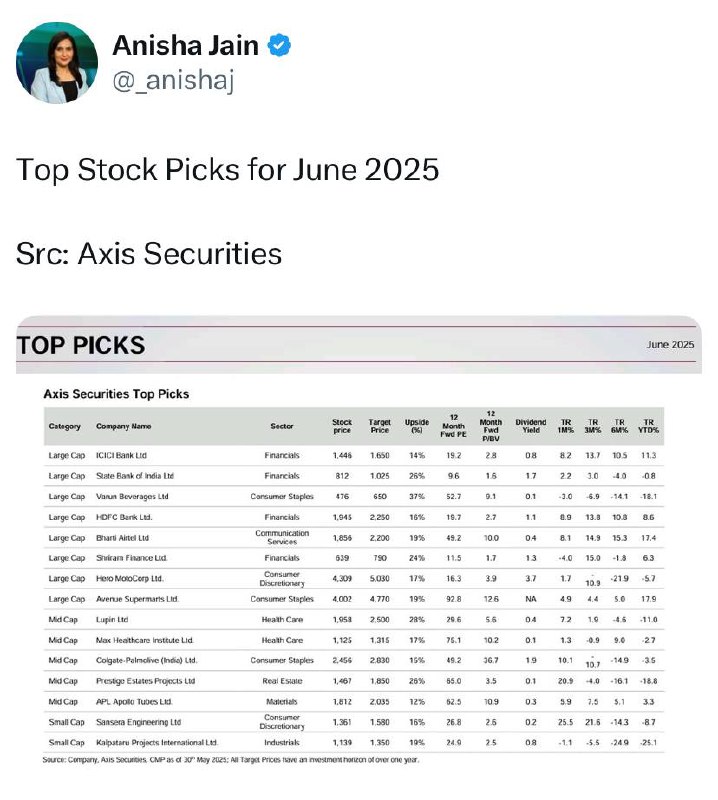Image resolution: width=718 pixels, height=800 pixels.
Task: Select the ICICI Bank Ltd row
Action: pyautogui.click(x=354, y=455)
